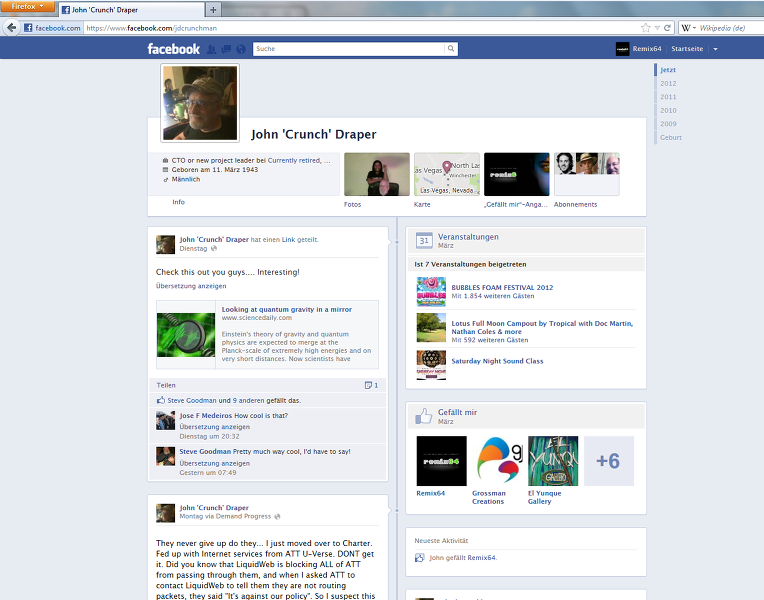
Task: Click public globe icon next to Dienstag
Action: pos(213,249)
